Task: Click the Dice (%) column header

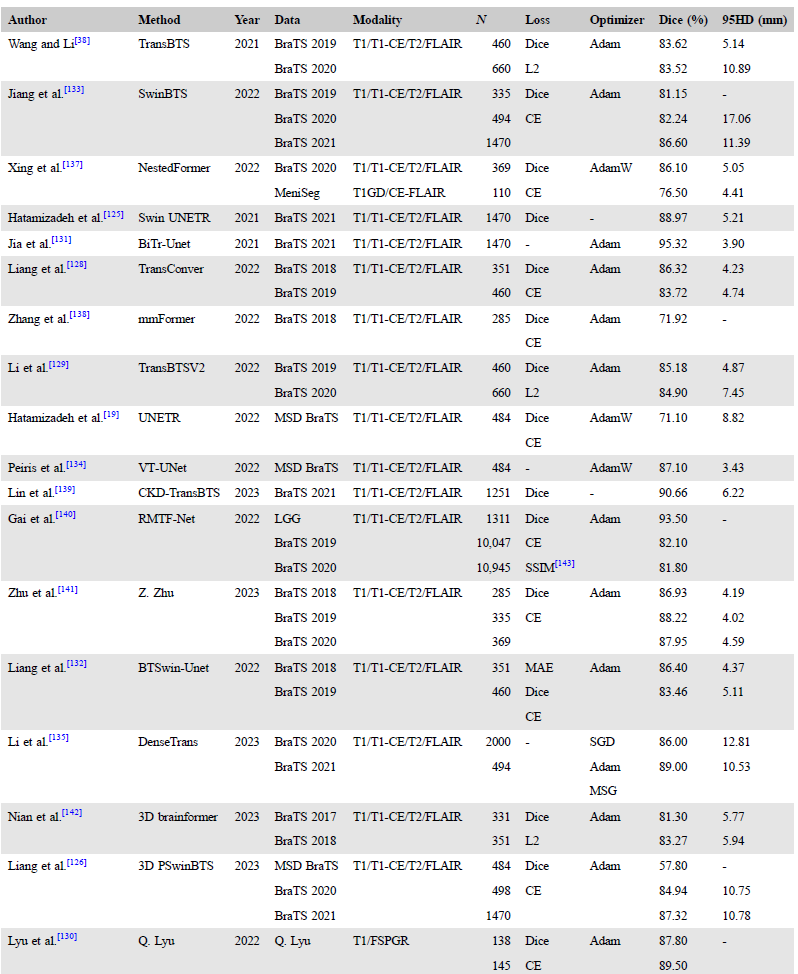Action: (683, 19)
